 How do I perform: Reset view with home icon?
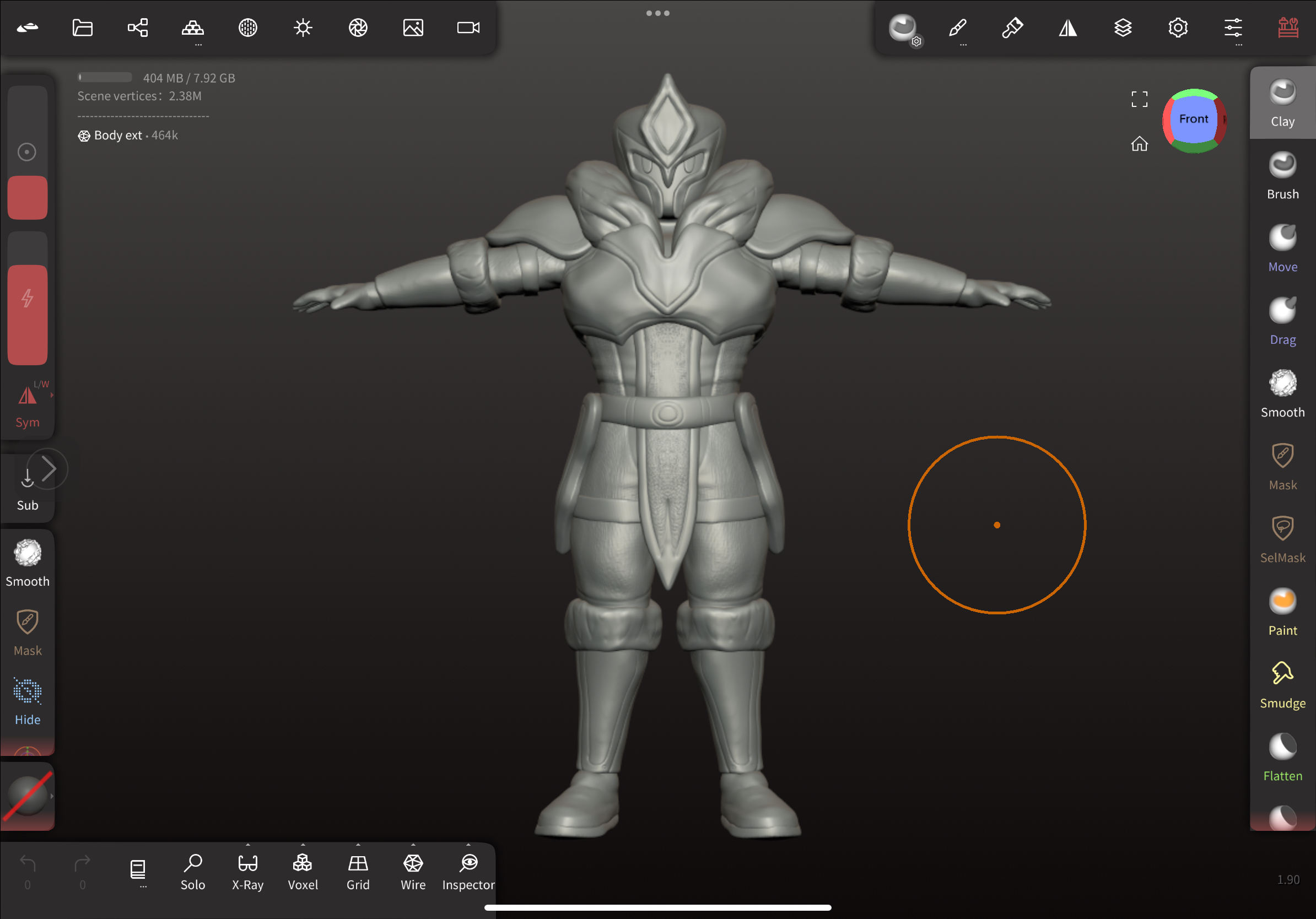point(1140,143)
